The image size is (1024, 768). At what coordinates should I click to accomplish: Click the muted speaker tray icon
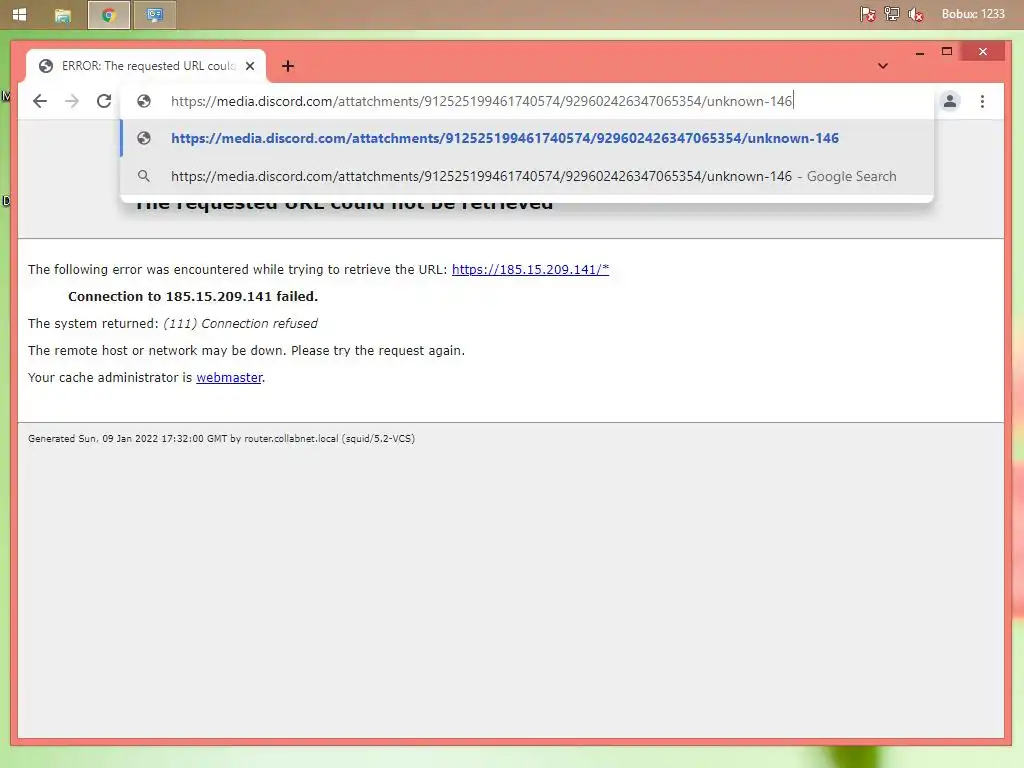pos(916,14)
